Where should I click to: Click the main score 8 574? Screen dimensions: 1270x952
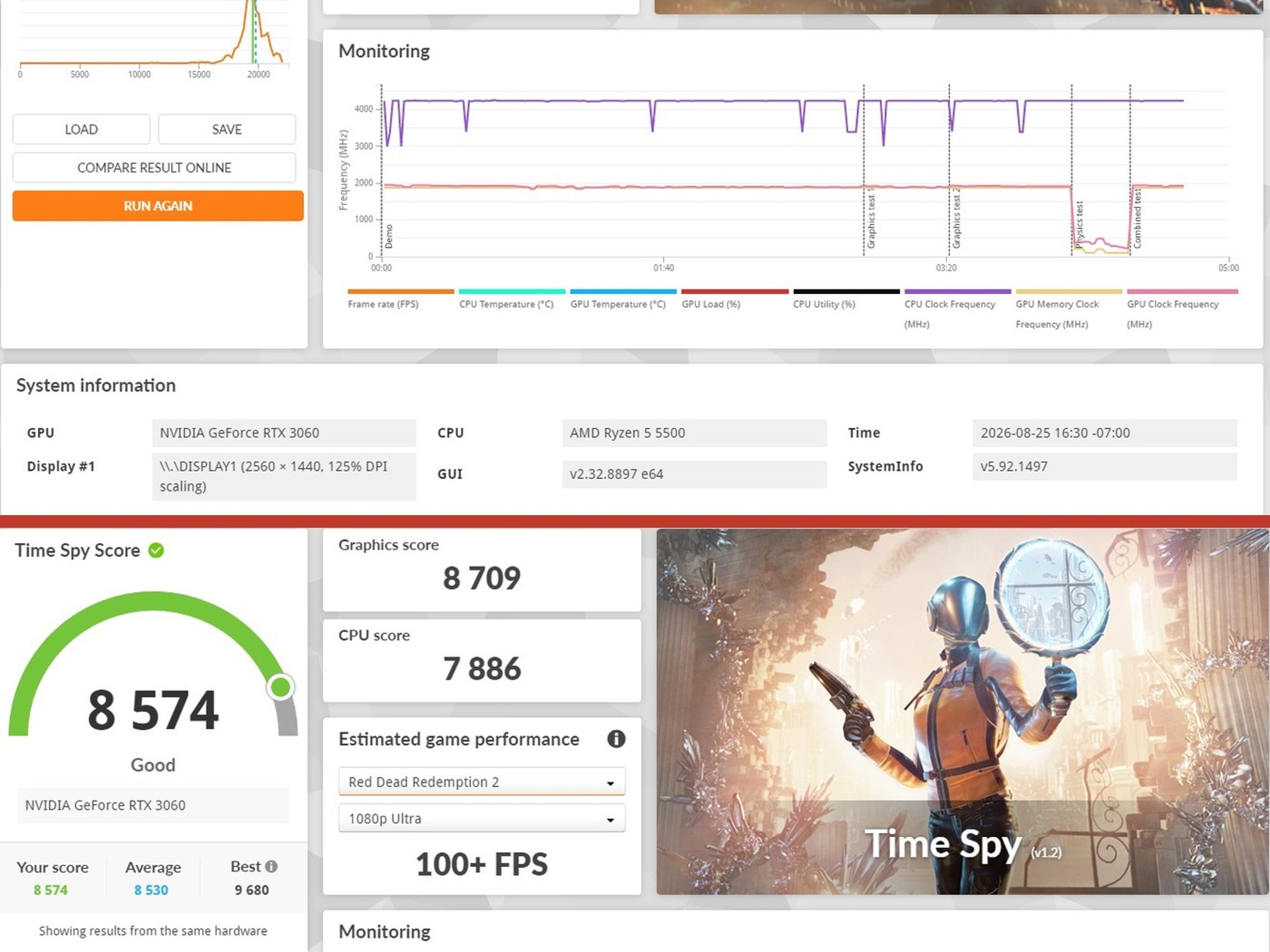pos(153,710)
